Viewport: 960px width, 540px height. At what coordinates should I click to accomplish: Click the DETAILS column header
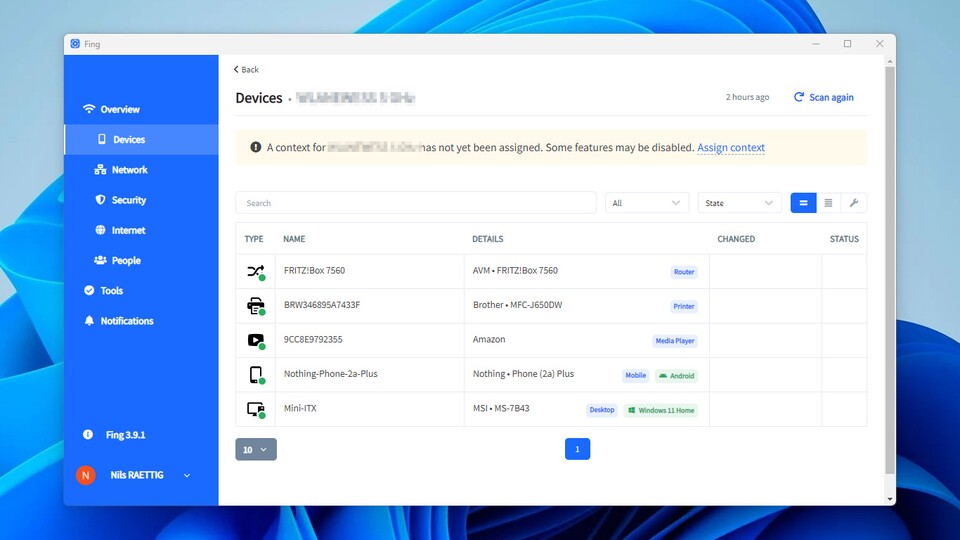[487, 239]
